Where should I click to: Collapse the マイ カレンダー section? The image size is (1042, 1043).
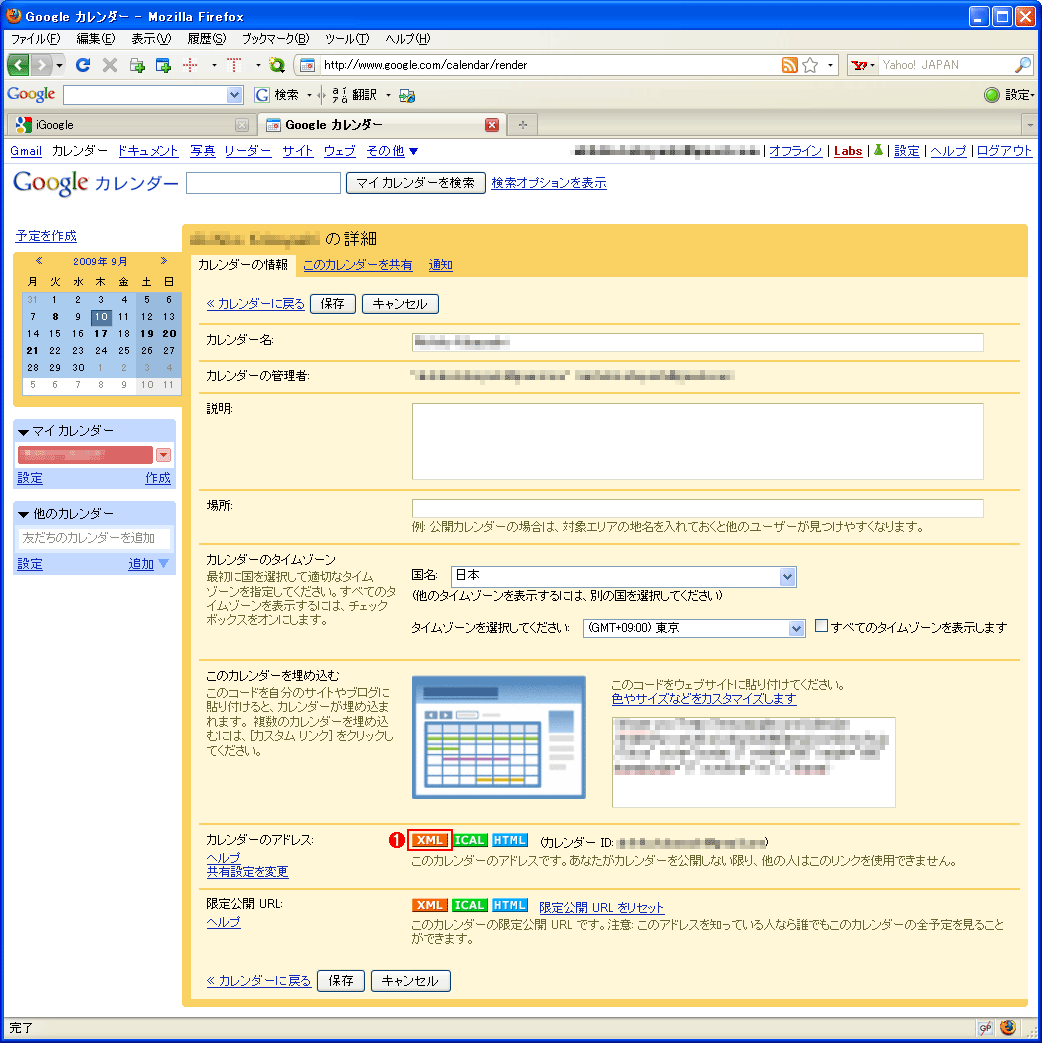click(x=23, y=432)
